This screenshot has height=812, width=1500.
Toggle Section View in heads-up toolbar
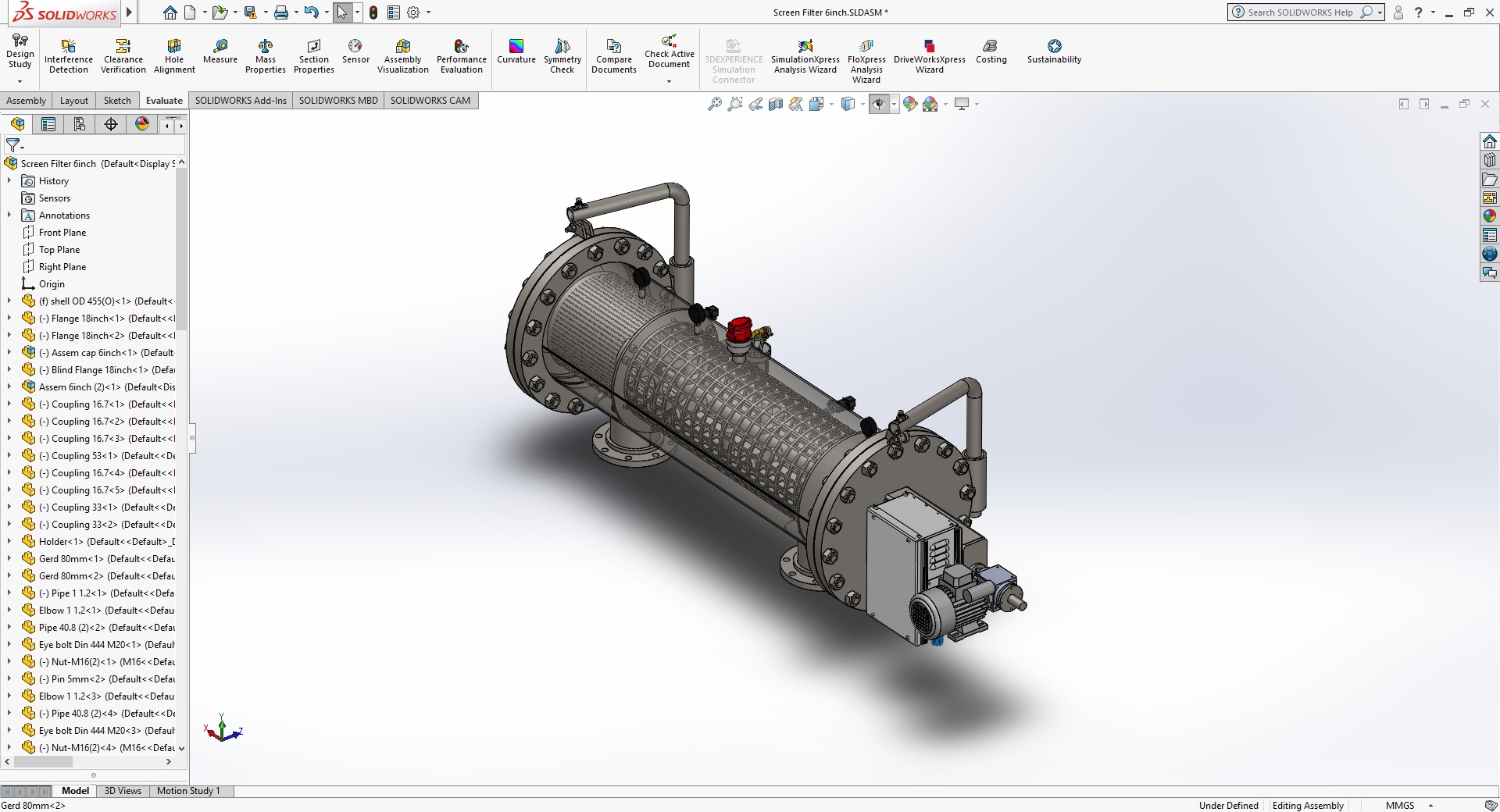(776, 104)
